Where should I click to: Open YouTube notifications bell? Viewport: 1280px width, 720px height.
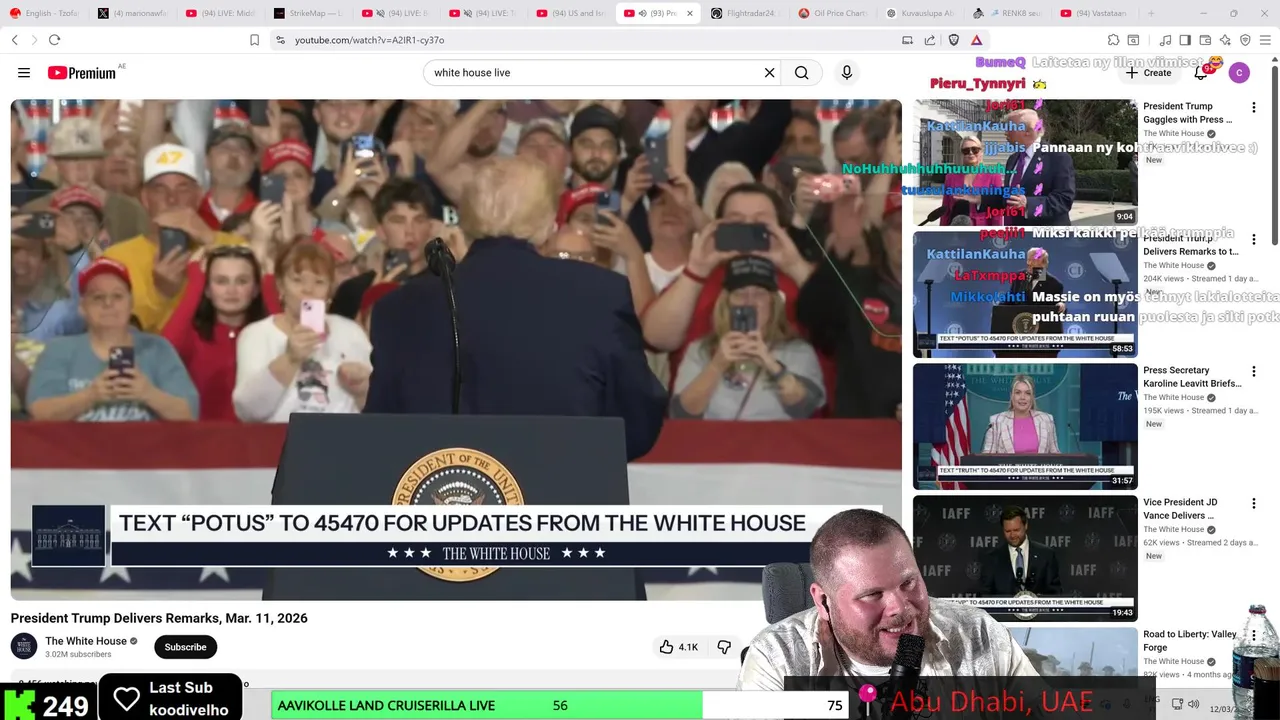tap(1201, 73)
